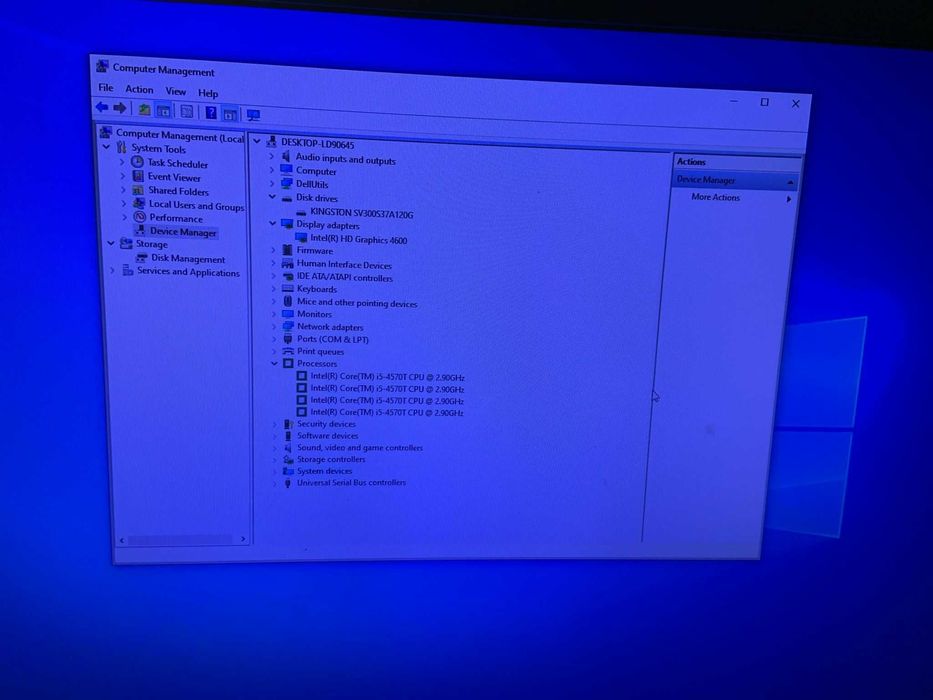
Task: Click the Properties toolbar icon
Action: click(187, 112)
